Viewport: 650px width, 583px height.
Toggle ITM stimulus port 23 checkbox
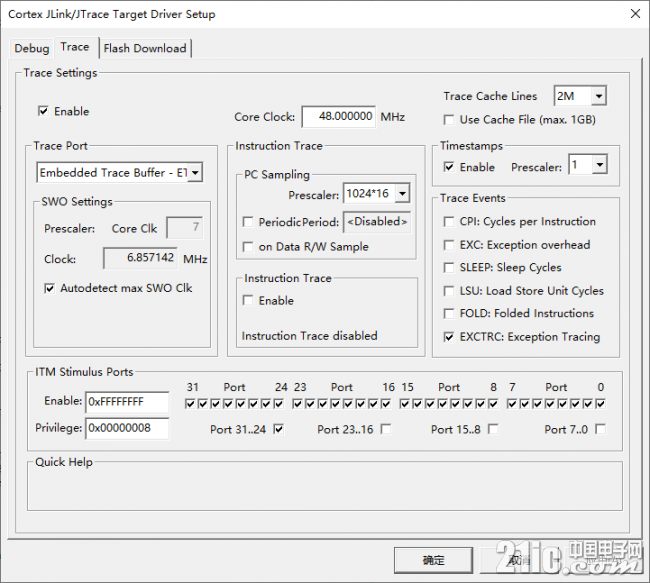(x=297, y=403)
